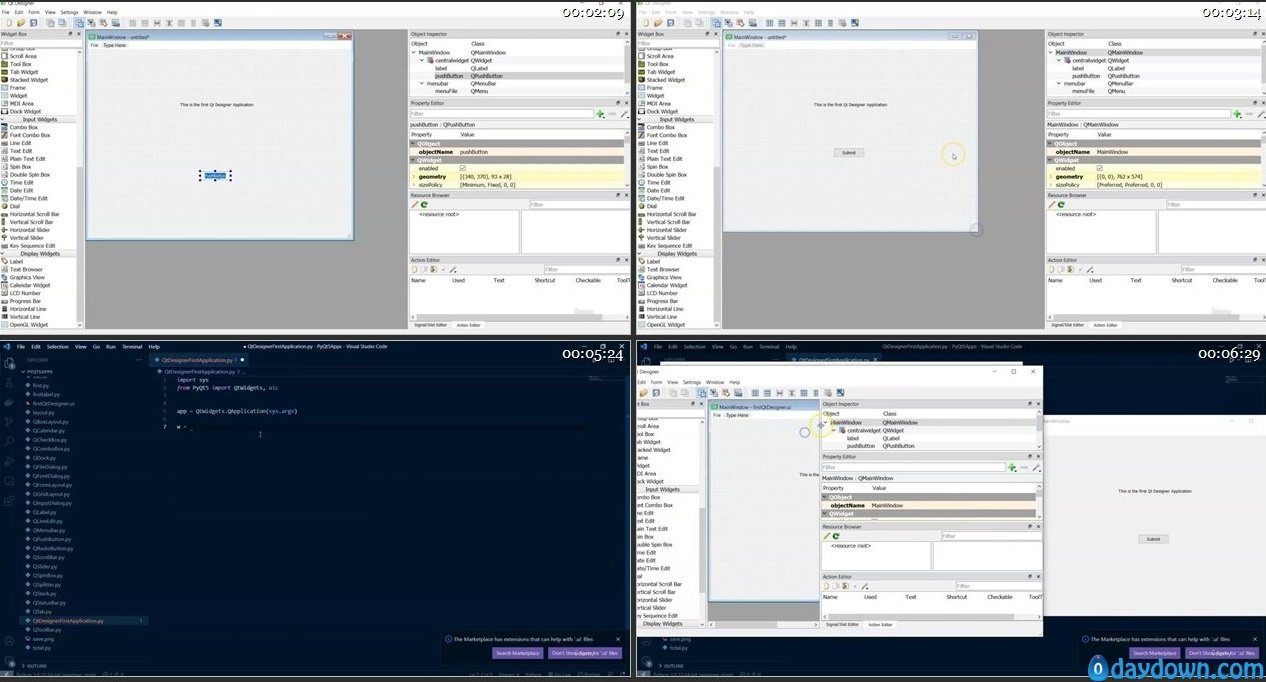Click Submit button on 03:14 frame form
The image size is (1266, 682).
point(849,152)
